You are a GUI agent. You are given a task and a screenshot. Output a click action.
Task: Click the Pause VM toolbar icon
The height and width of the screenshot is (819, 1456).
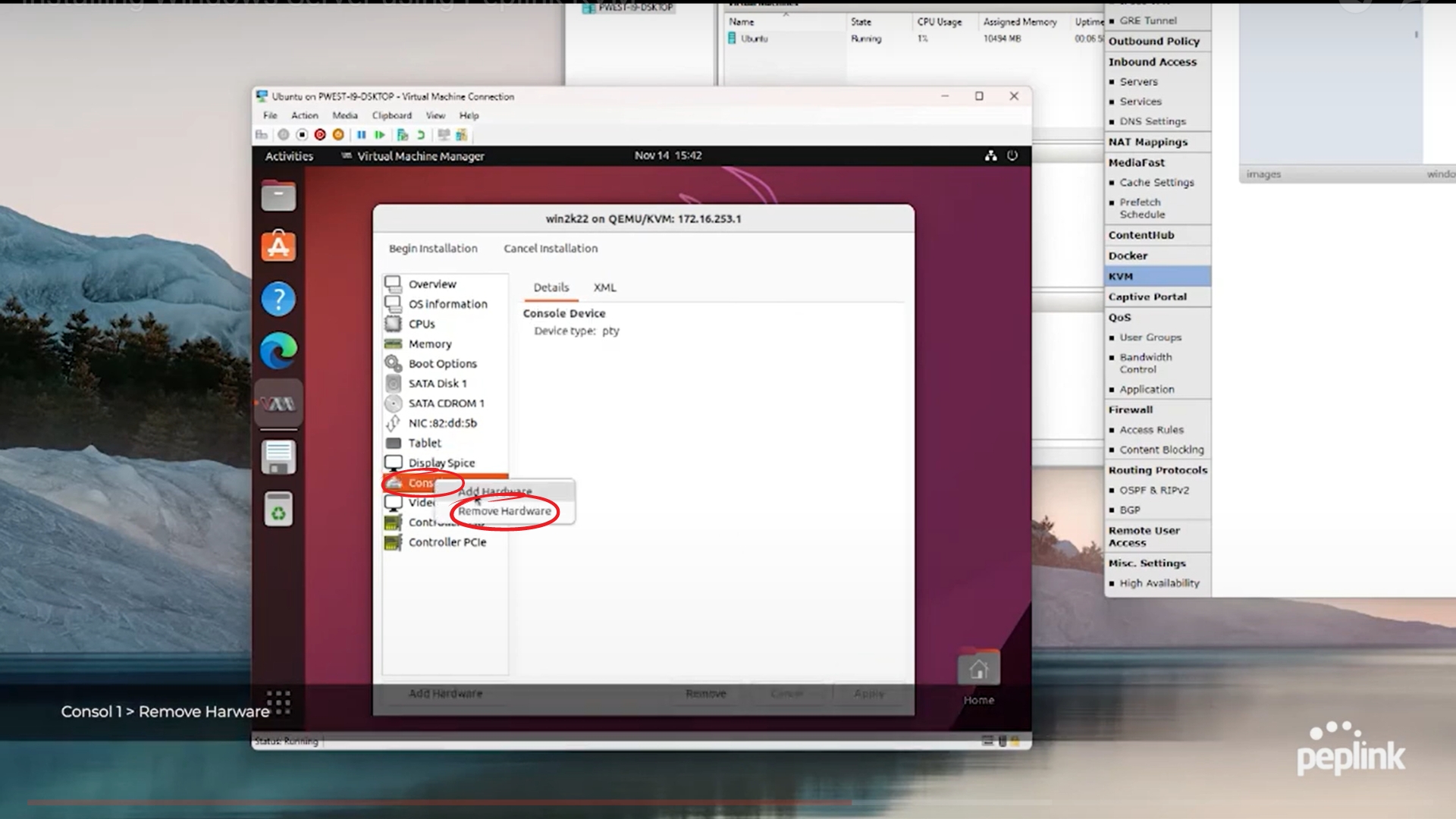361,135
